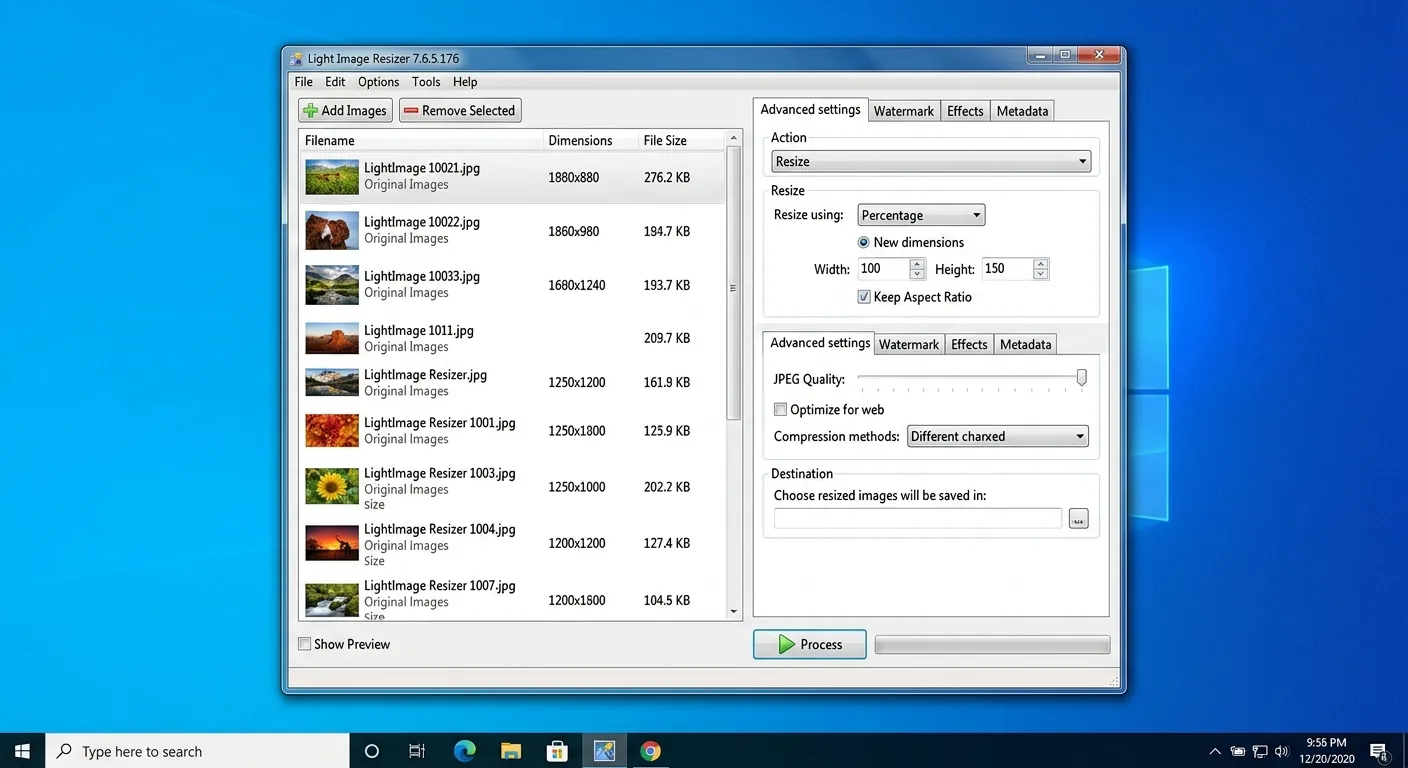This screenshot has height=768, width=1408.
Task: Launch Google Chrome from the taskbar
Action: coord(650,751)
